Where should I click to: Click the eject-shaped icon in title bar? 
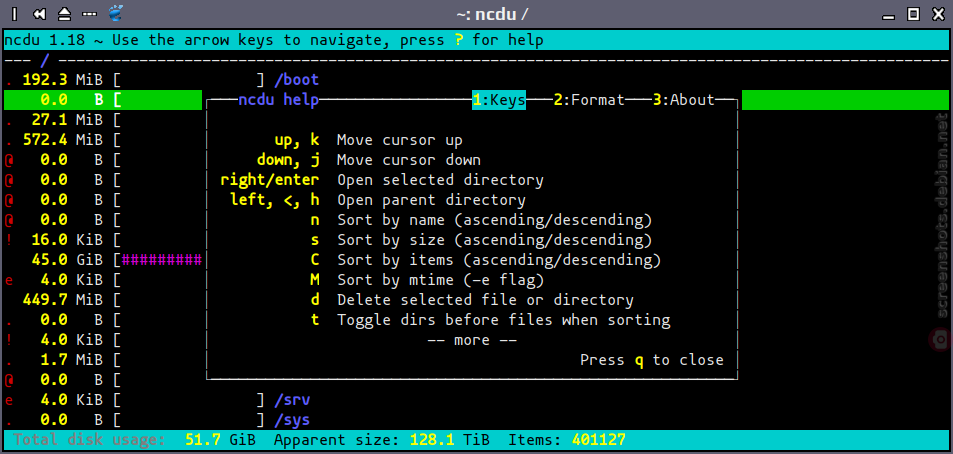coord(64,13)
